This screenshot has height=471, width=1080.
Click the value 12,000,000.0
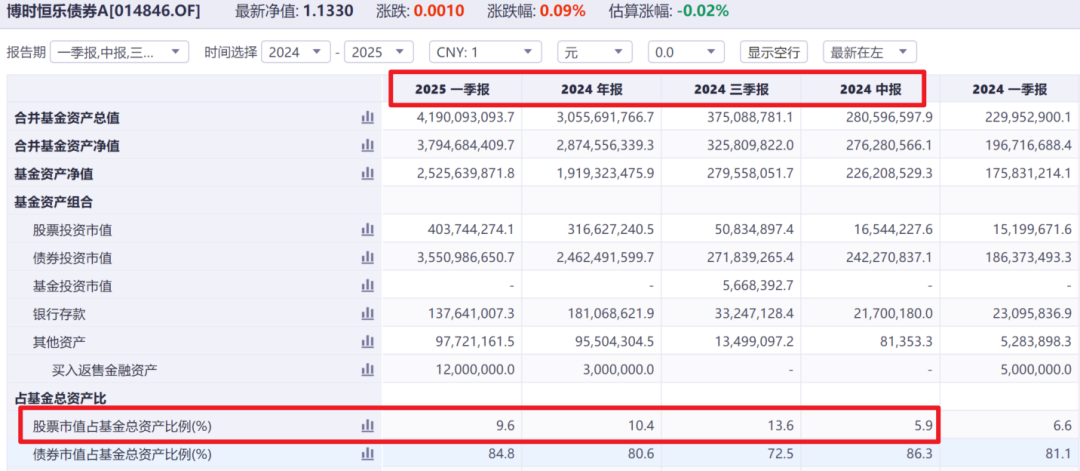(x=475, y=370)
